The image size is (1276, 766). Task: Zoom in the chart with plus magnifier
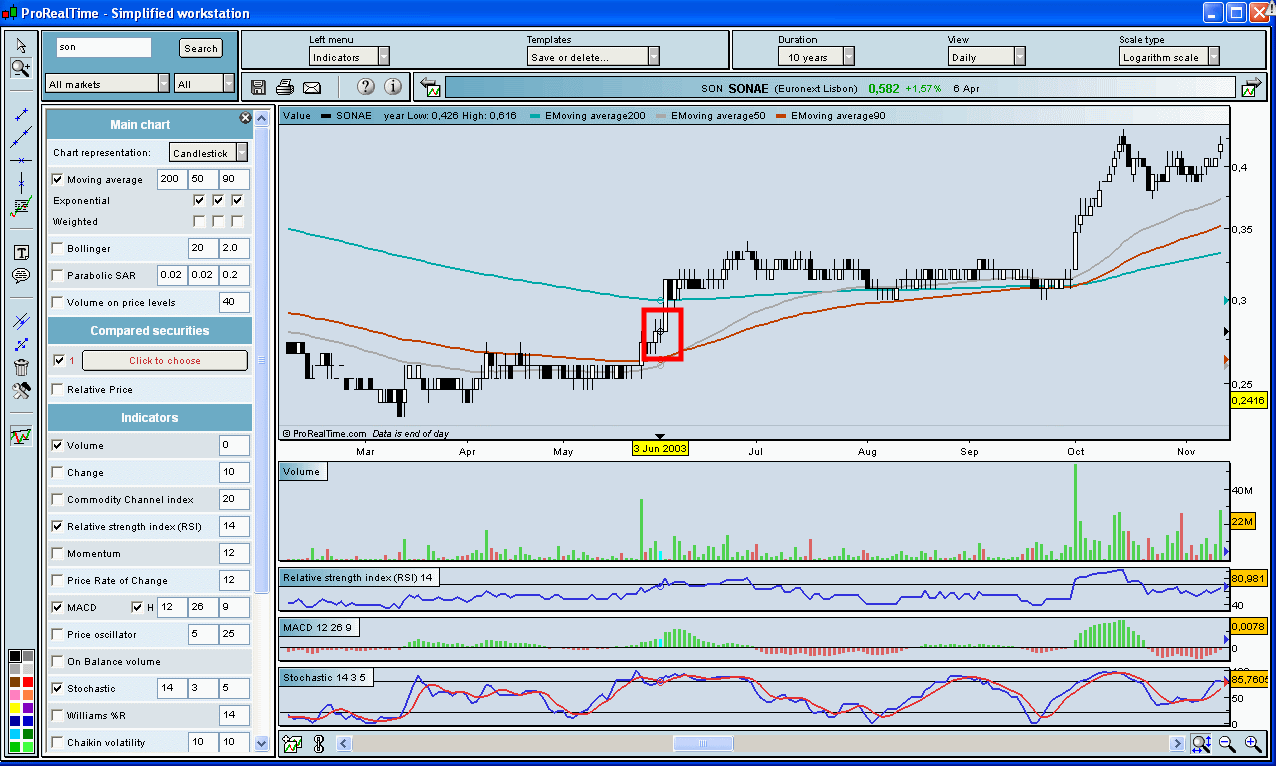click(x=1253, y=743)
